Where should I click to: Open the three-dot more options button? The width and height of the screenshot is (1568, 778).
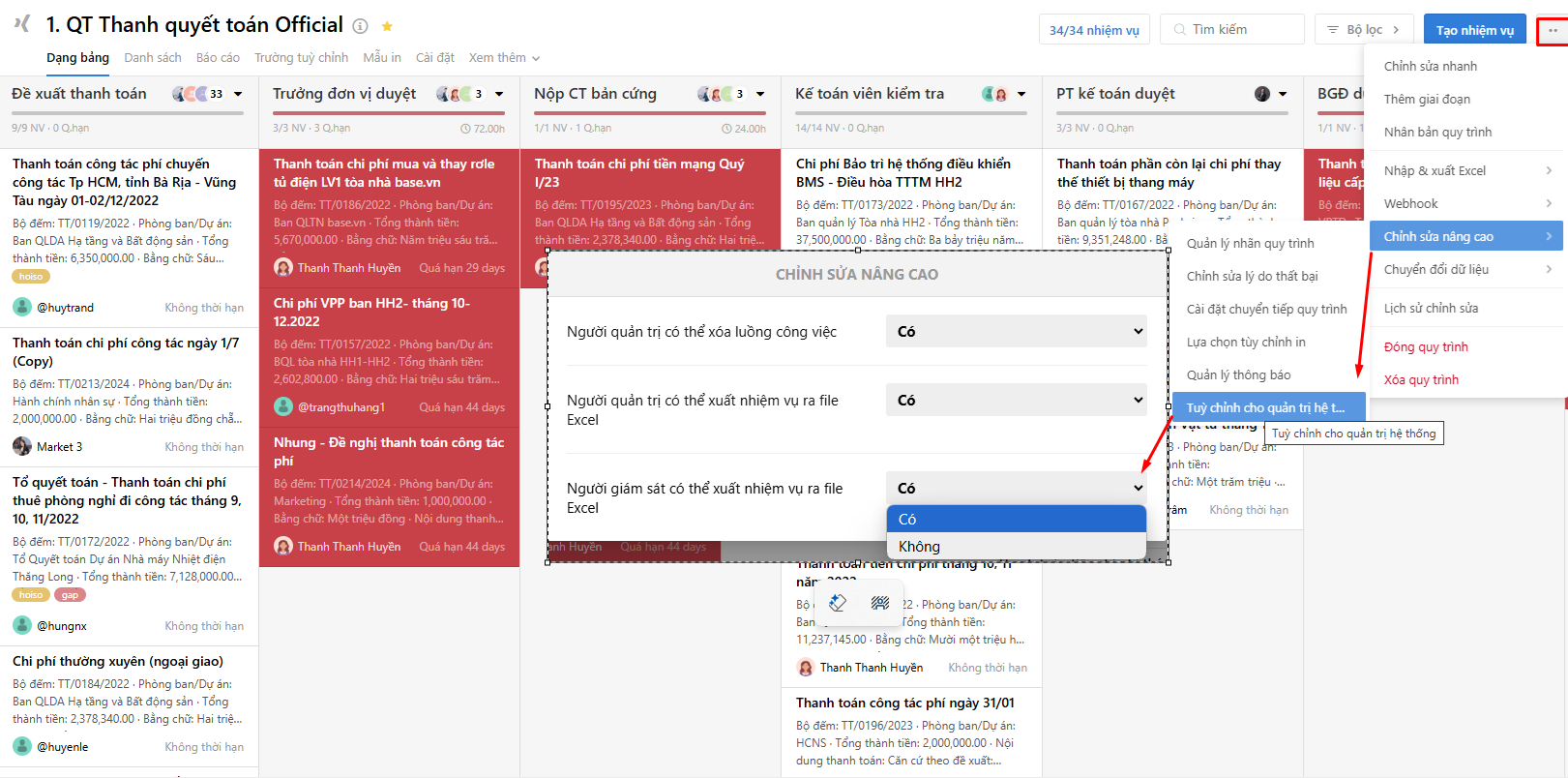coord(1553,30)
